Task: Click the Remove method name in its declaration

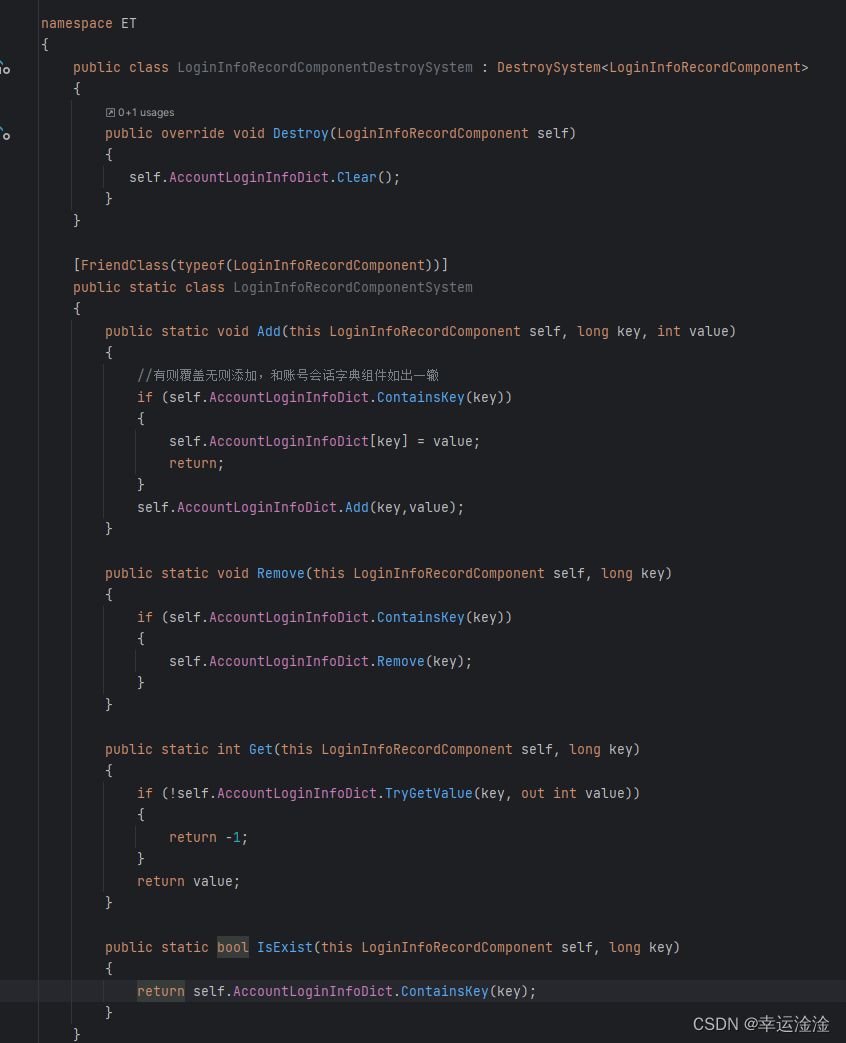Action: pyautogui.click(x=281, y=573)
